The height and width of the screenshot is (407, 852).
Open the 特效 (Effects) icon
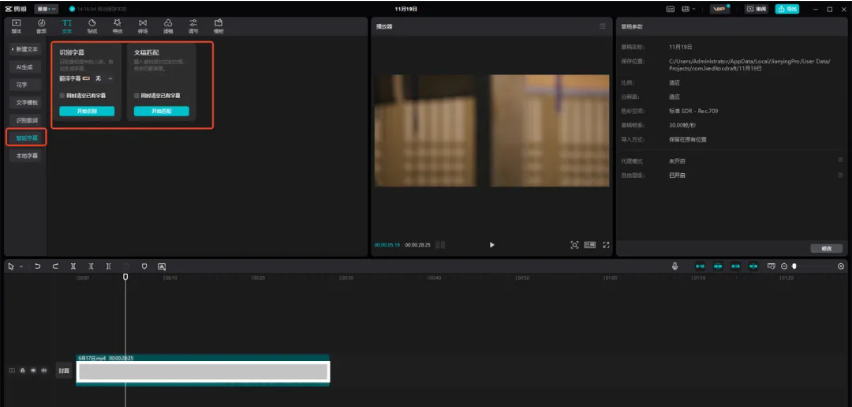[118, 25]
